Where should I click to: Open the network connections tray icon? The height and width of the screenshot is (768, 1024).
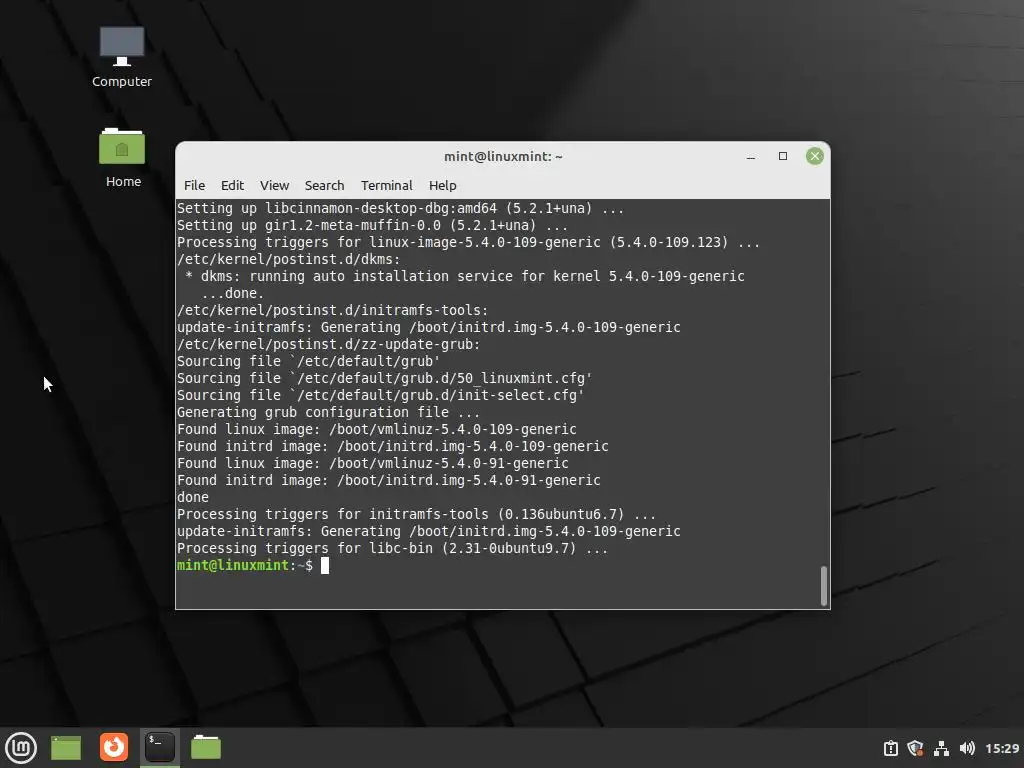[x=941, y=748]
